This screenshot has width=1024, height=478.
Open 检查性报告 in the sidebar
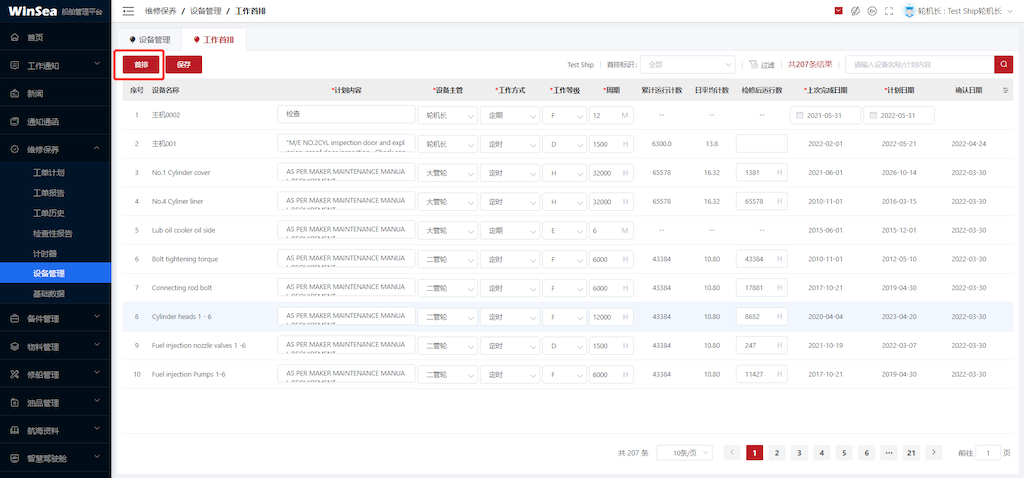click(x=52, y=233)
